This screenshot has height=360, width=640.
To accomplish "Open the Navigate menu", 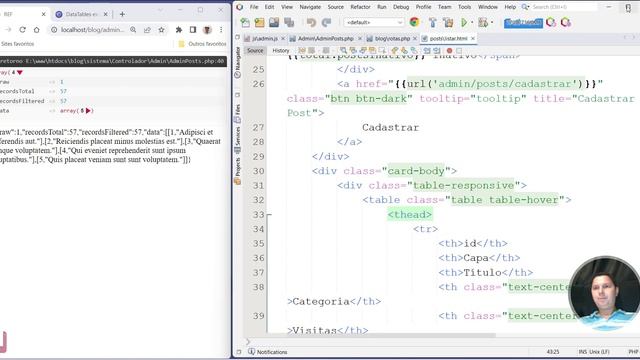I will [x=310, y=7].
